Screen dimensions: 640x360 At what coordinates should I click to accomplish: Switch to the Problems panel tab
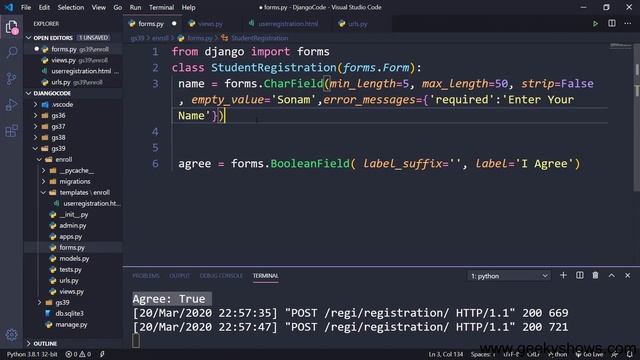(146, 276)
